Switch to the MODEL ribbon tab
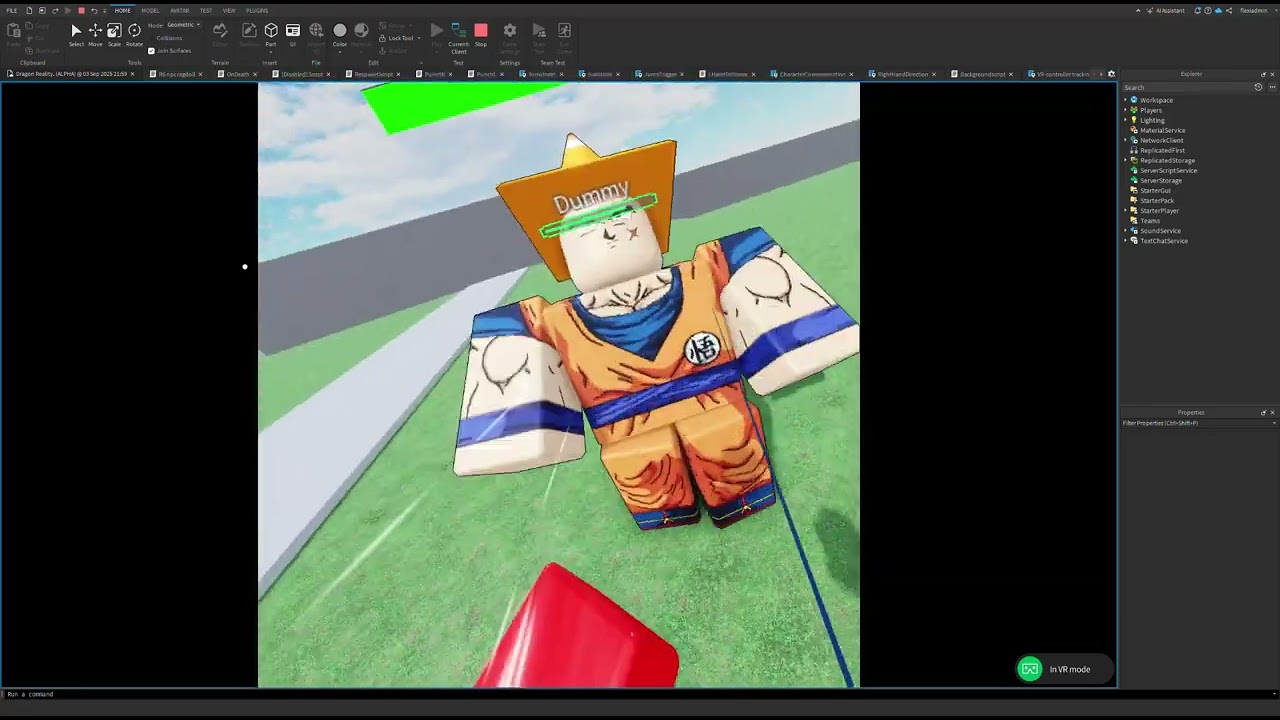 tap(150, 10)
